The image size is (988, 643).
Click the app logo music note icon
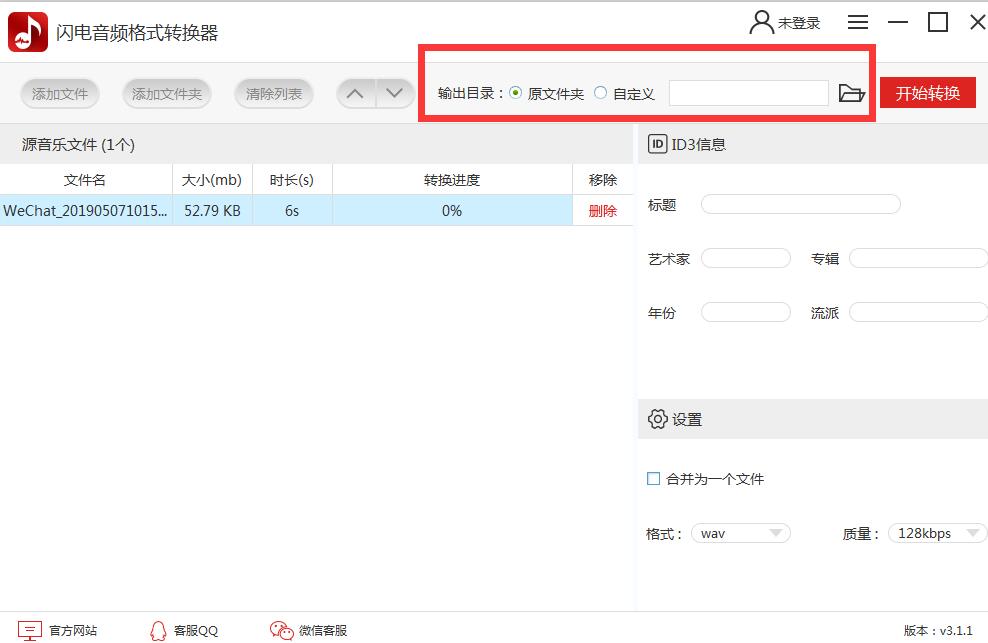point(27,31)
